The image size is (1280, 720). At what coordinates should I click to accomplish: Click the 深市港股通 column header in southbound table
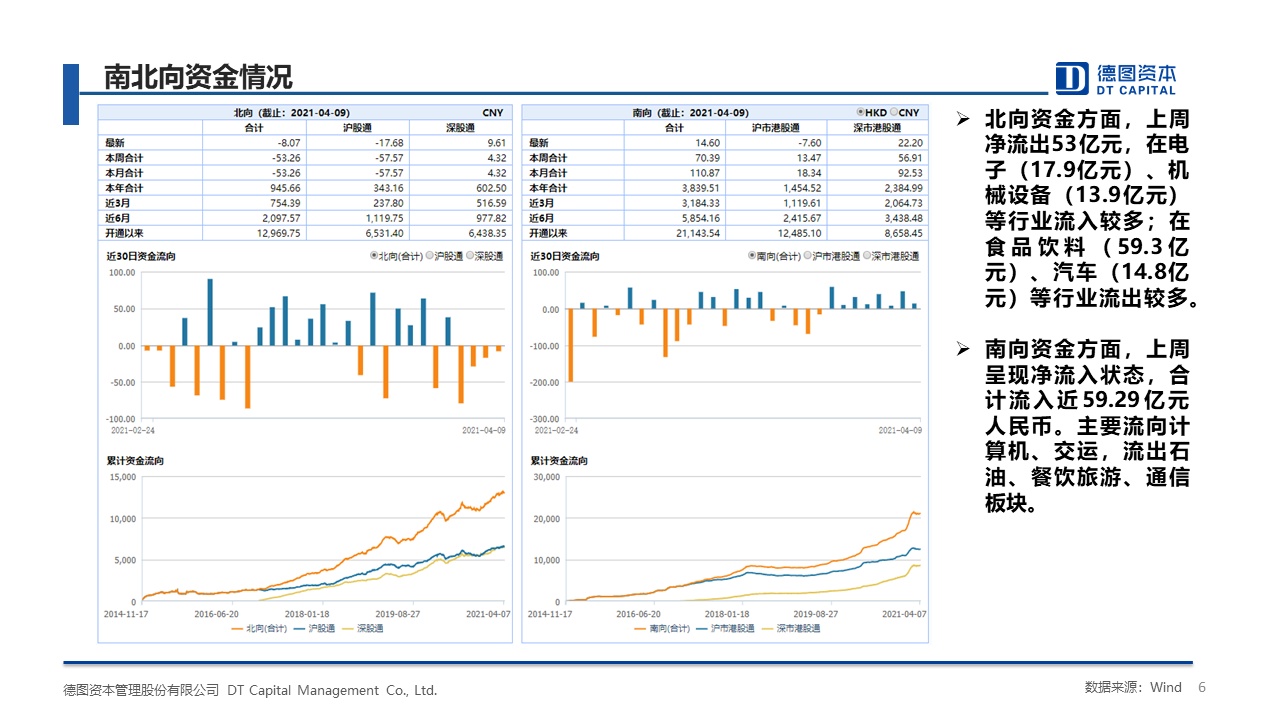click(x=876, y=128)
